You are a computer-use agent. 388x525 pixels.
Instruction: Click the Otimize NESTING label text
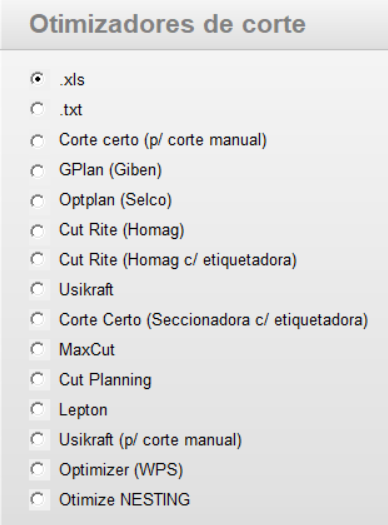pyautogui.click(x=125, y=500)
